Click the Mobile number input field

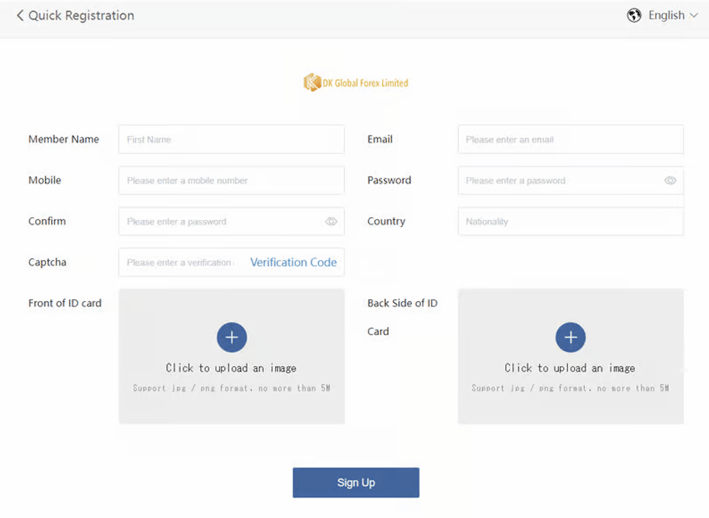tap(232, 180)
